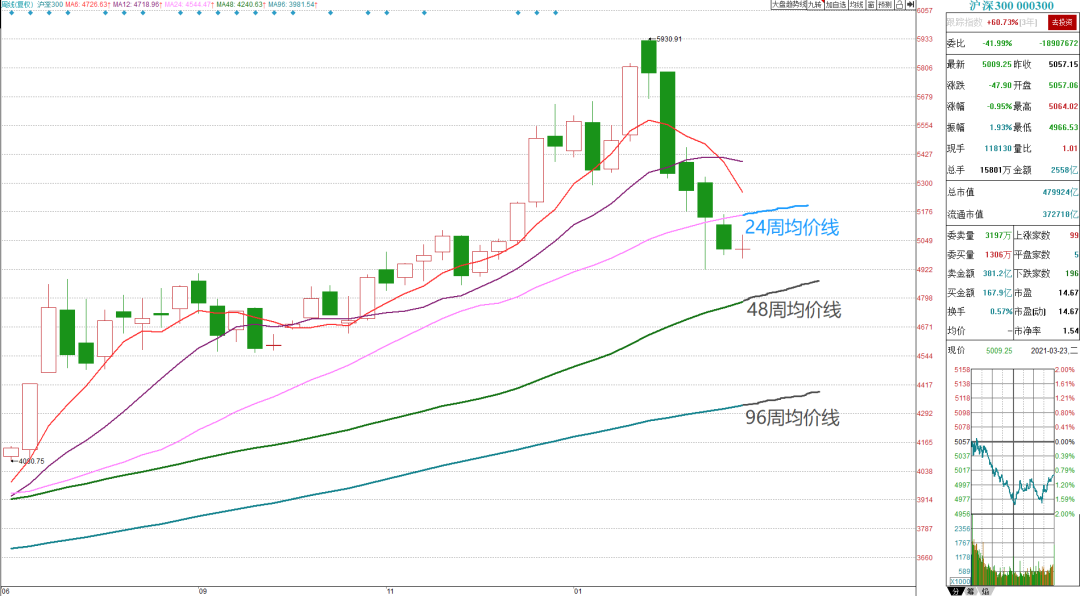Toggle the padlock lock icon
1080x596 pixels.
tap(900, 4)
